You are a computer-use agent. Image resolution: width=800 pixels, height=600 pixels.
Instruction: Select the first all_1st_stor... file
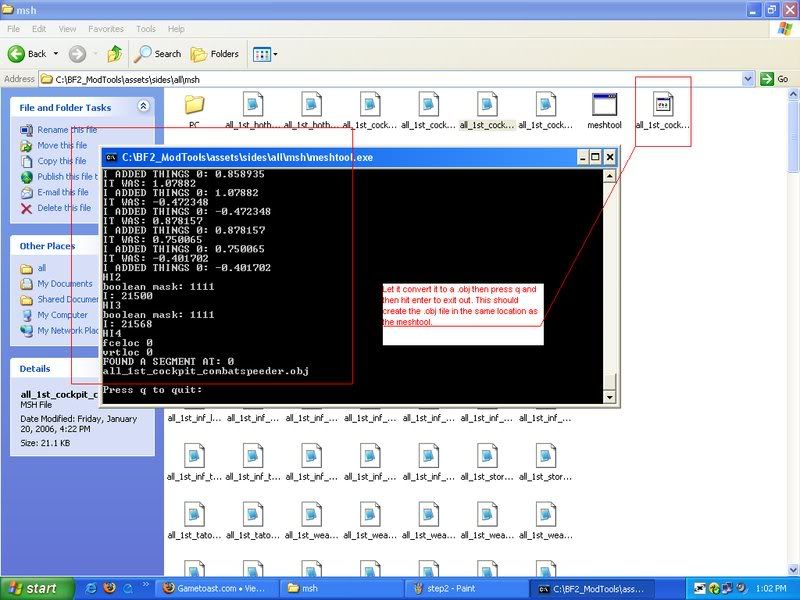[487, 462]
